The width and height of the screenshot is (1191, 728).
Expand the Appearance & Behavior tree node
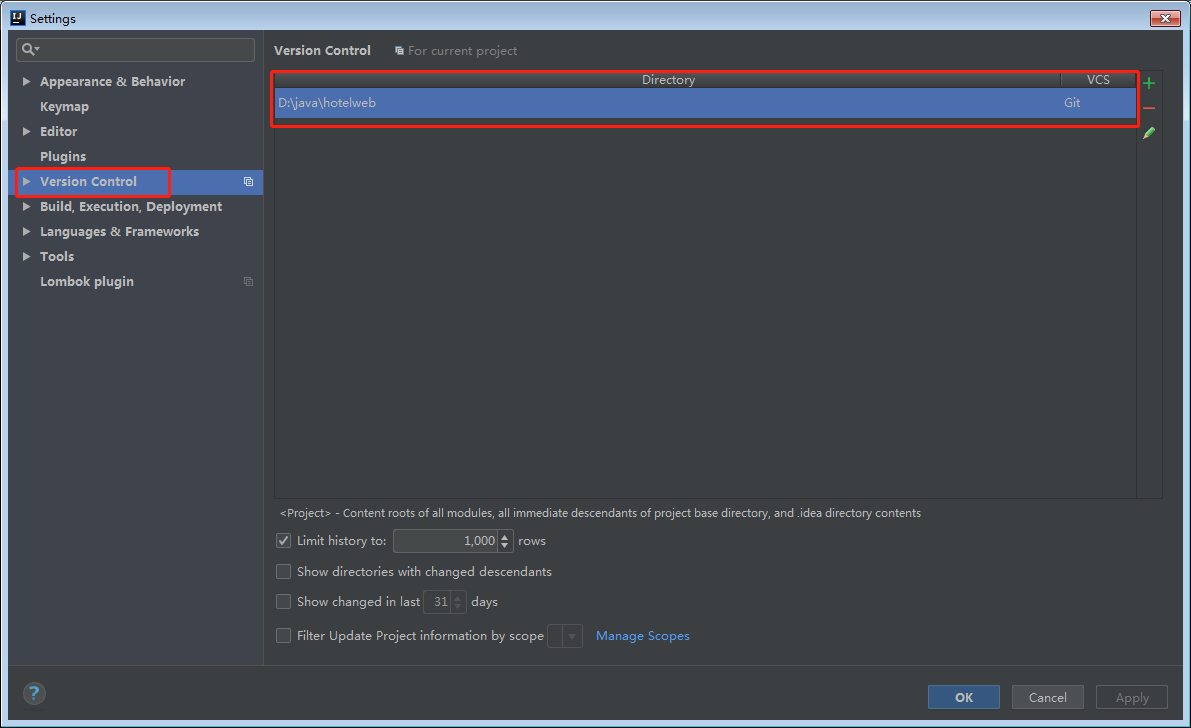pyautogui.click(x=27, y=81)
